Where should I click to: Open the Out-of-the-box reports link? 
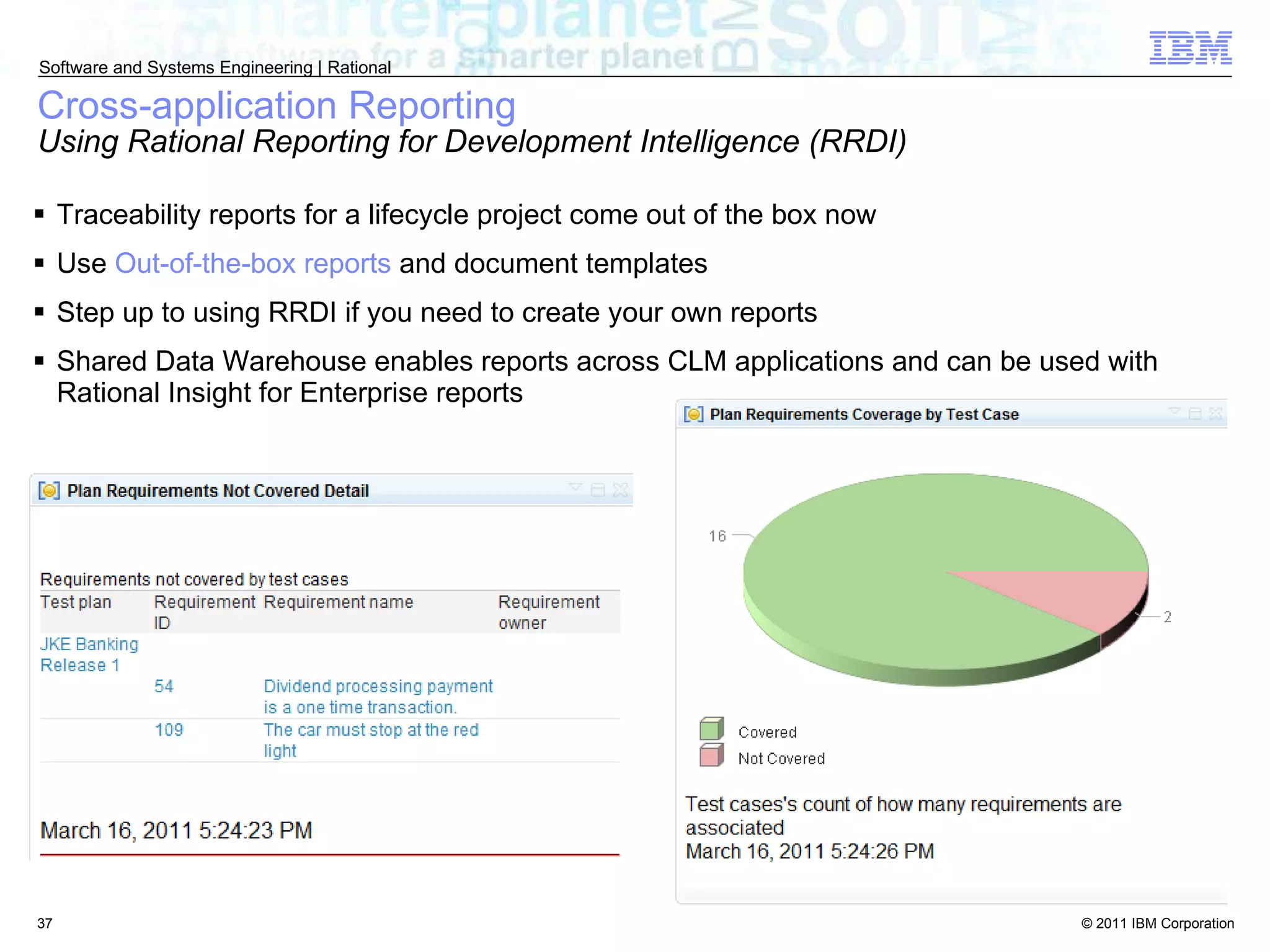(253, 263)
